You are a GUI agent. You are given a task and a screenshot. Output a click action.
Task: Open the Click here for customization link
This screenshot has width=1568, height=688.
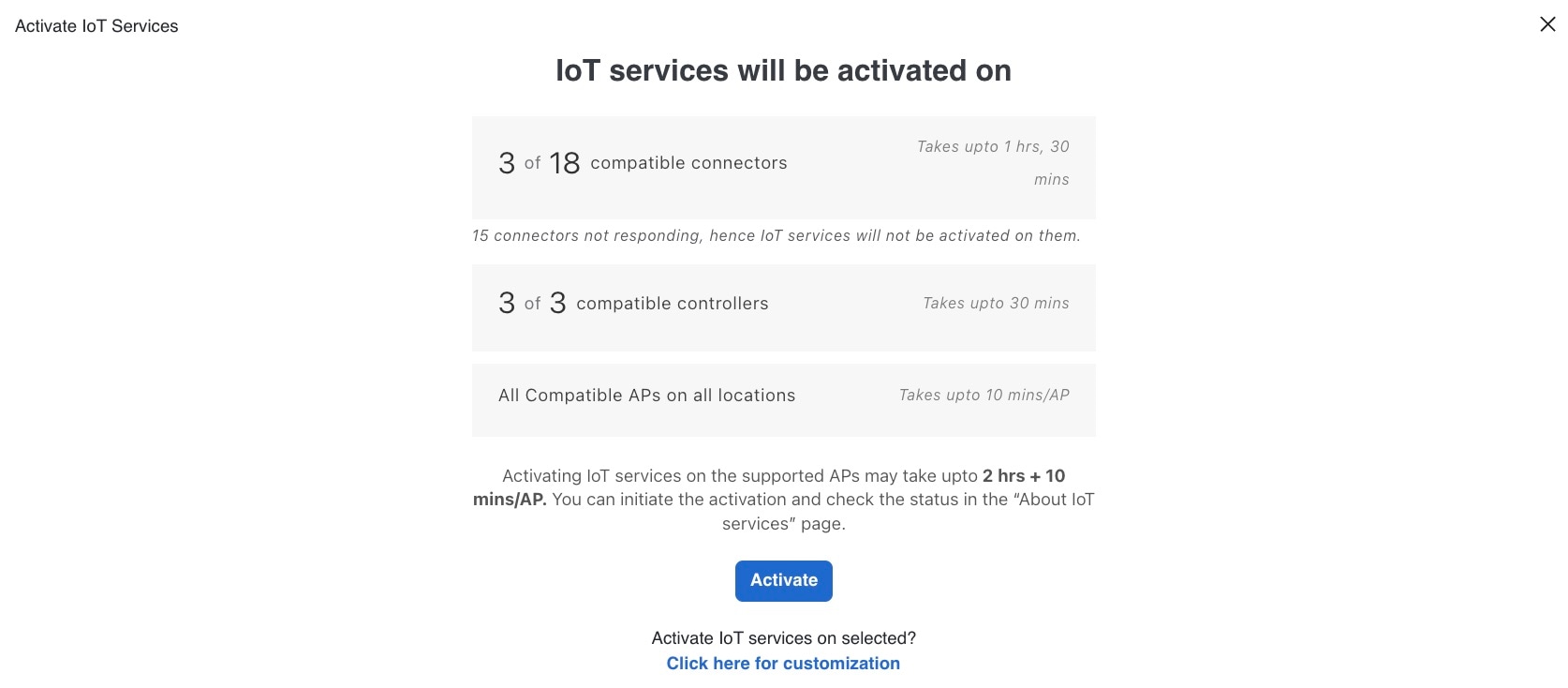[x=783, y=664]
